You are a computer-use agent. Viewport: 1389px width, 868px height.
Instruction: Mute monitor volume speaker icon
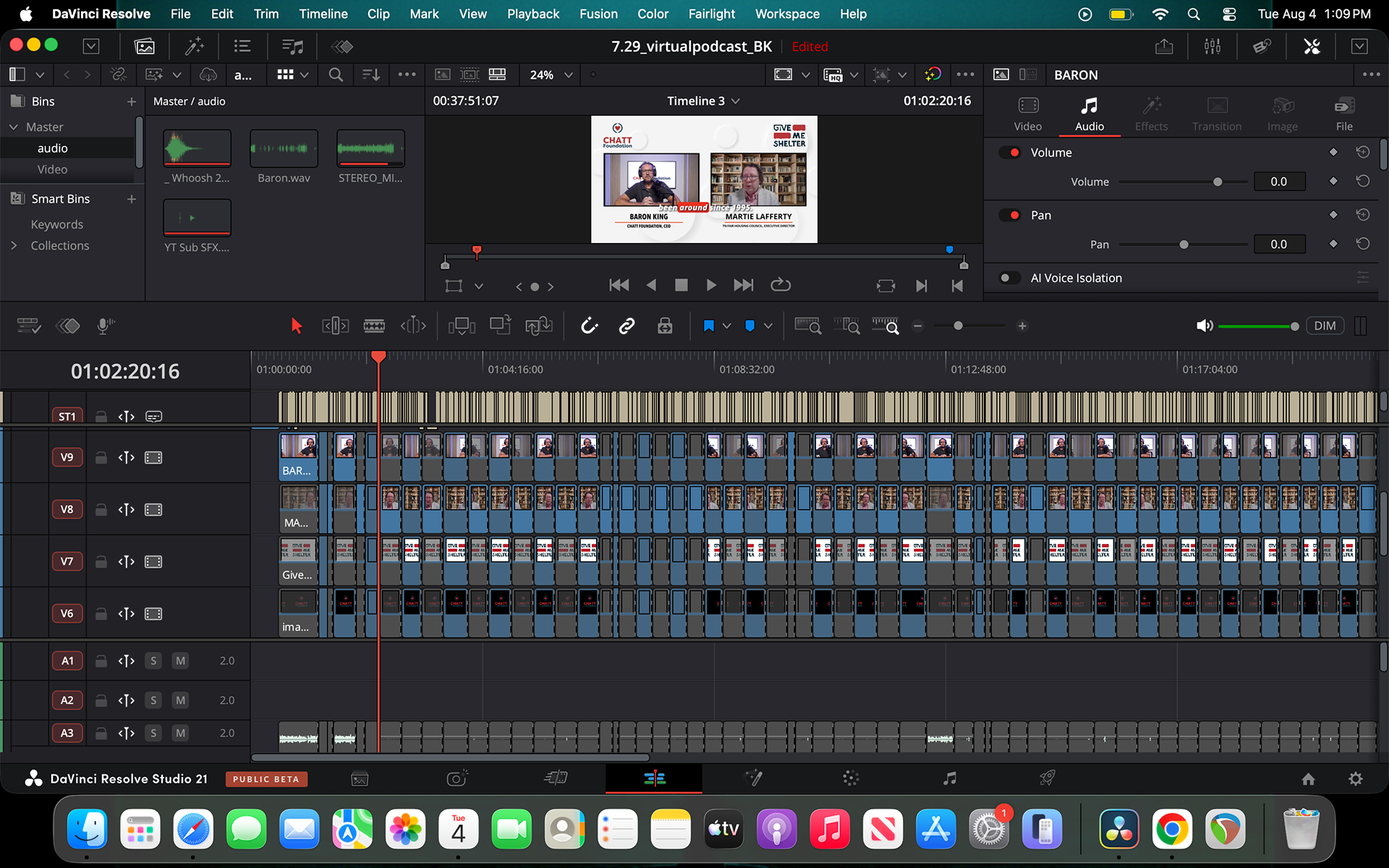pos(1205,326)
